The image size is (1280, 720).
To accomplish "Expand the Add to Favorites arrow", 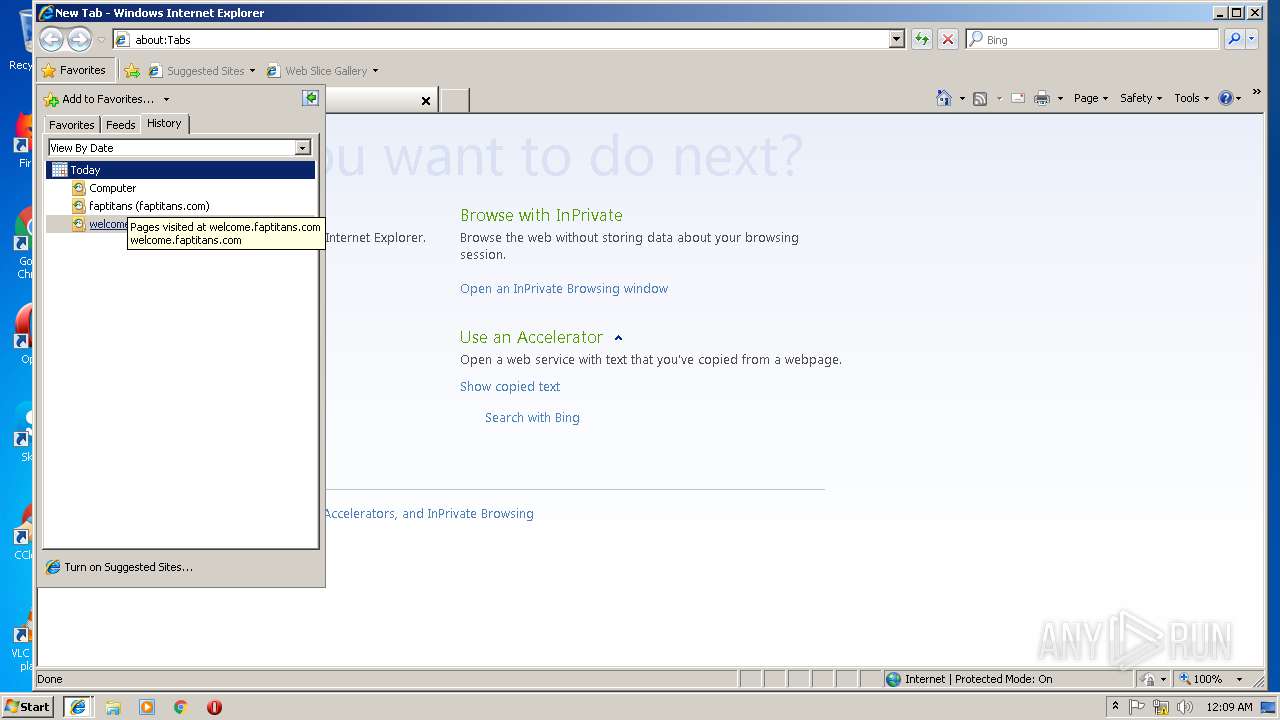I will tap(166, 99).
